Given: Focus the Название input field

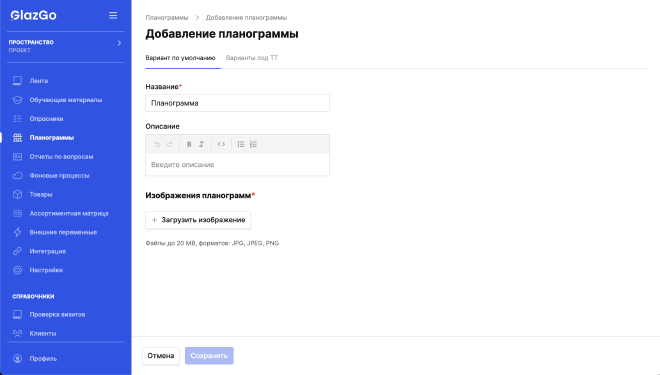Looking at the screenshot, I should tap(237, 103).
